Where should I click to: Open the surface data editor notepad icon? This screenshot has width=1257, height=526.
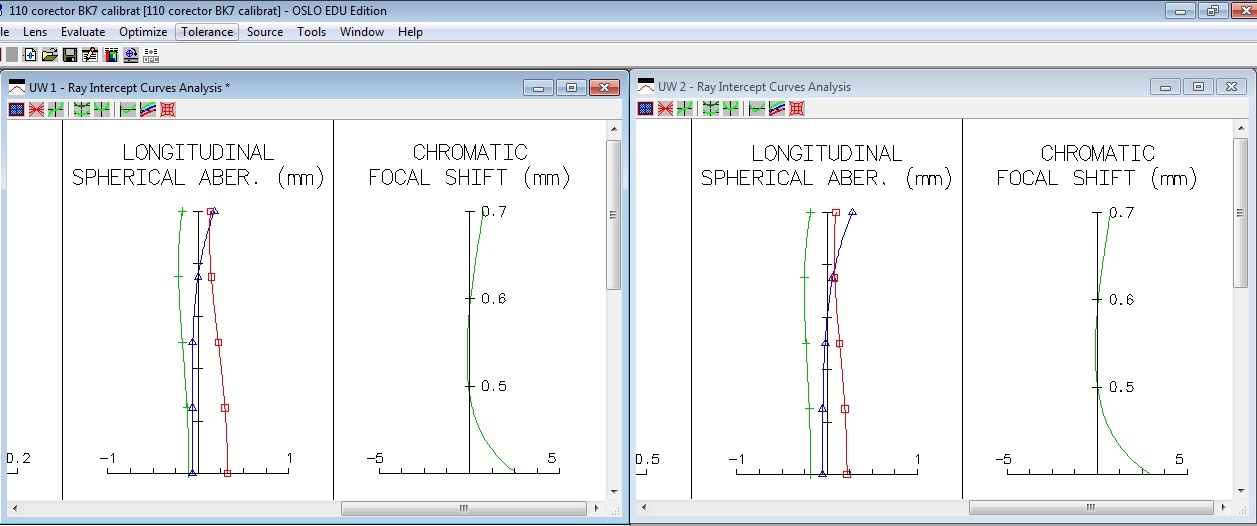click(90, 55)
